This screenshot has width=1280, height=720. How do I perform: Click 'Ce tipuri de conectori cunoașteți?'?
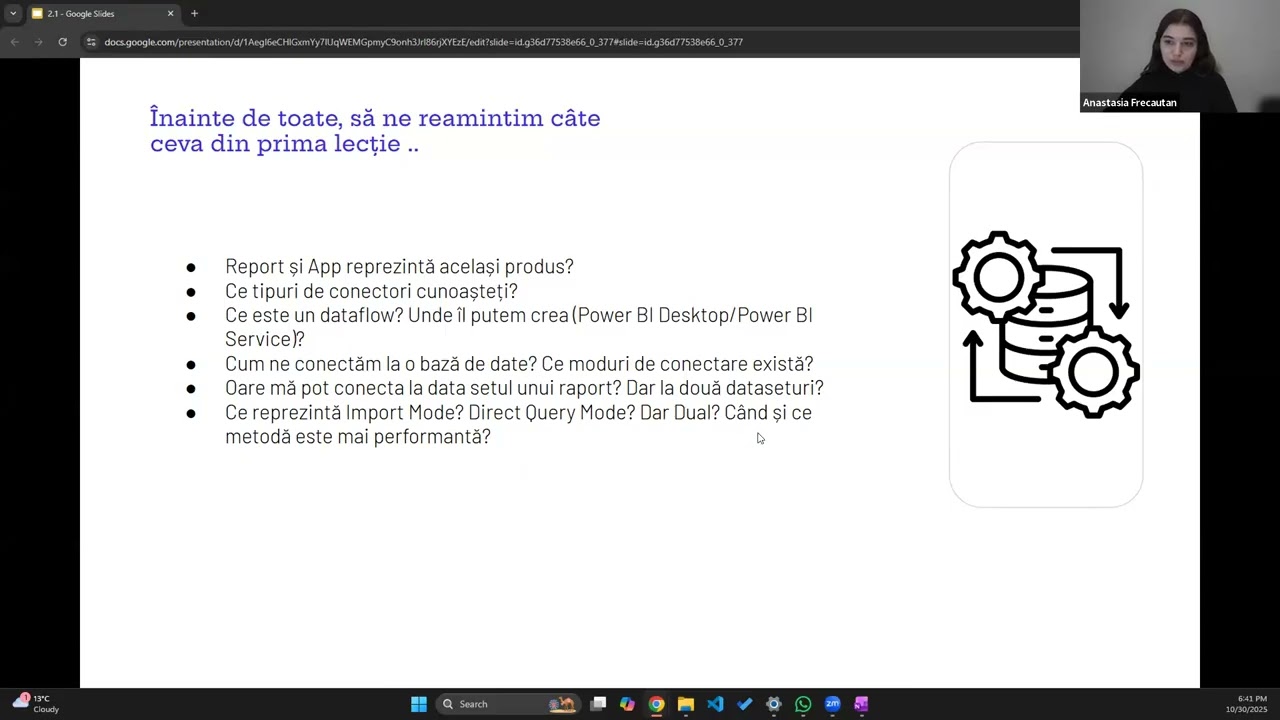pos(371,291)
